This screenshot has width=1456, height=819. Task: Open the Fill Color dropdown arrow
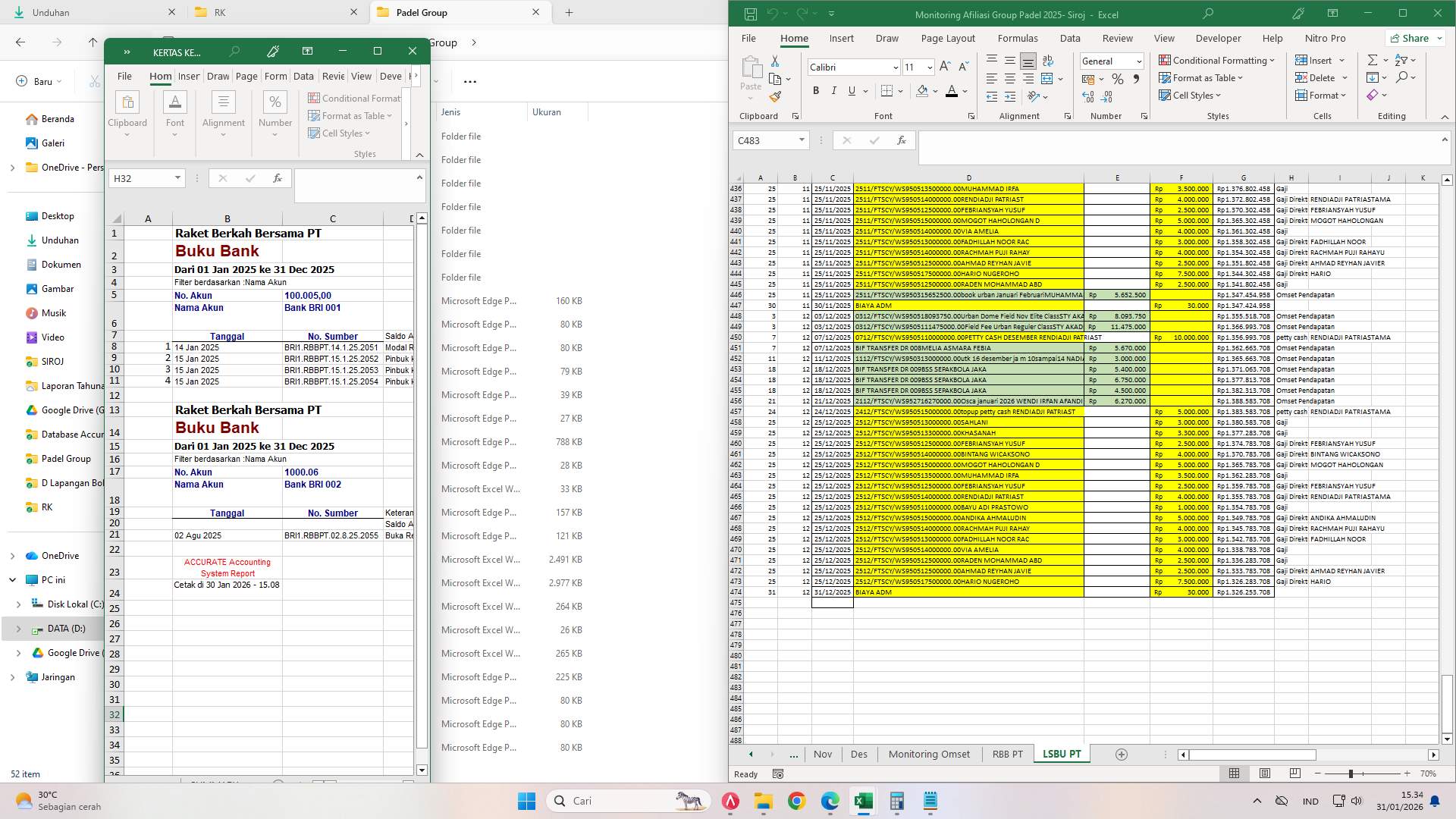(934, 91)
